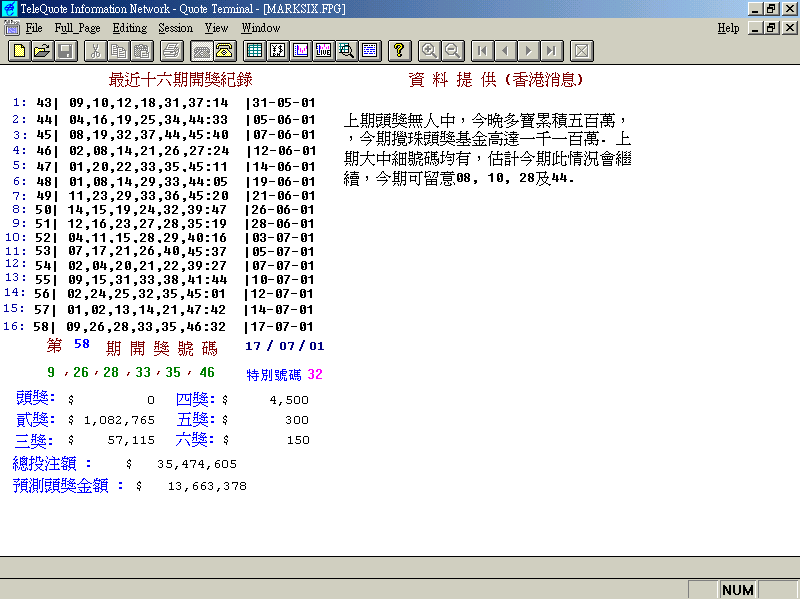Screen dimensions: 800x600
Task: Click draw 56 numbers 02,24,25,32,35,45:01
Action: click(x=146, y=294)
